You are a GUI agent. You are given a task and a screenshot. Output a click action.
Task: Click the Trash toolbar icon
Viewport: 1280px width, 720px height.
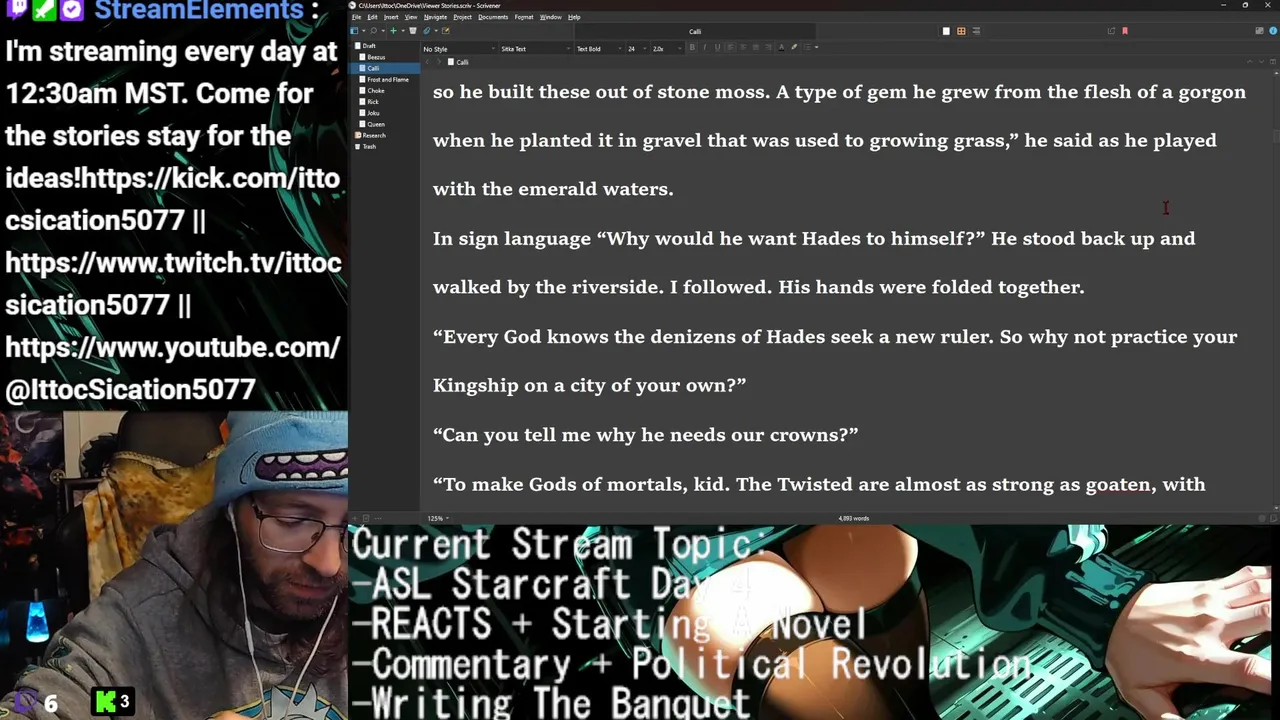click(x=413, y=31)
